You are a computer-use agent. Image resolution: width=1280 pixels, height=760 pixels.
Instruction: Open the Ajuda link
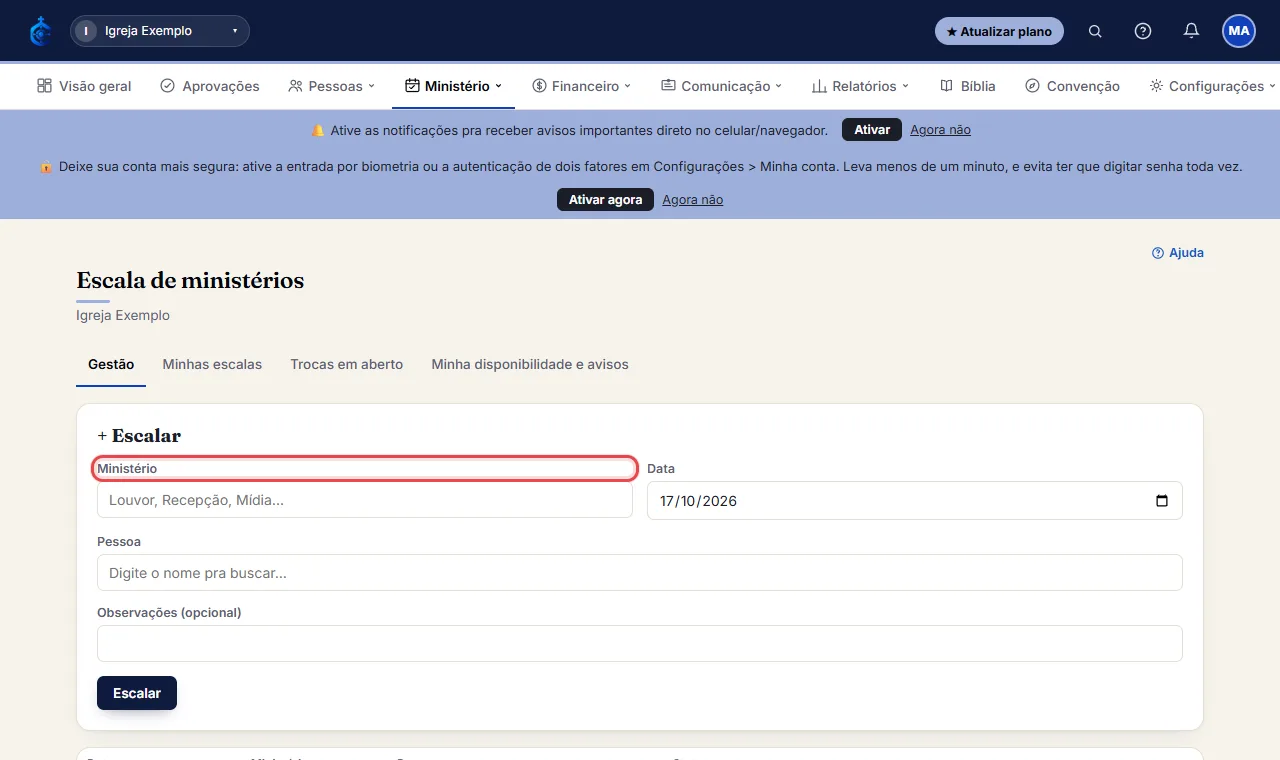coord(1178,253)
